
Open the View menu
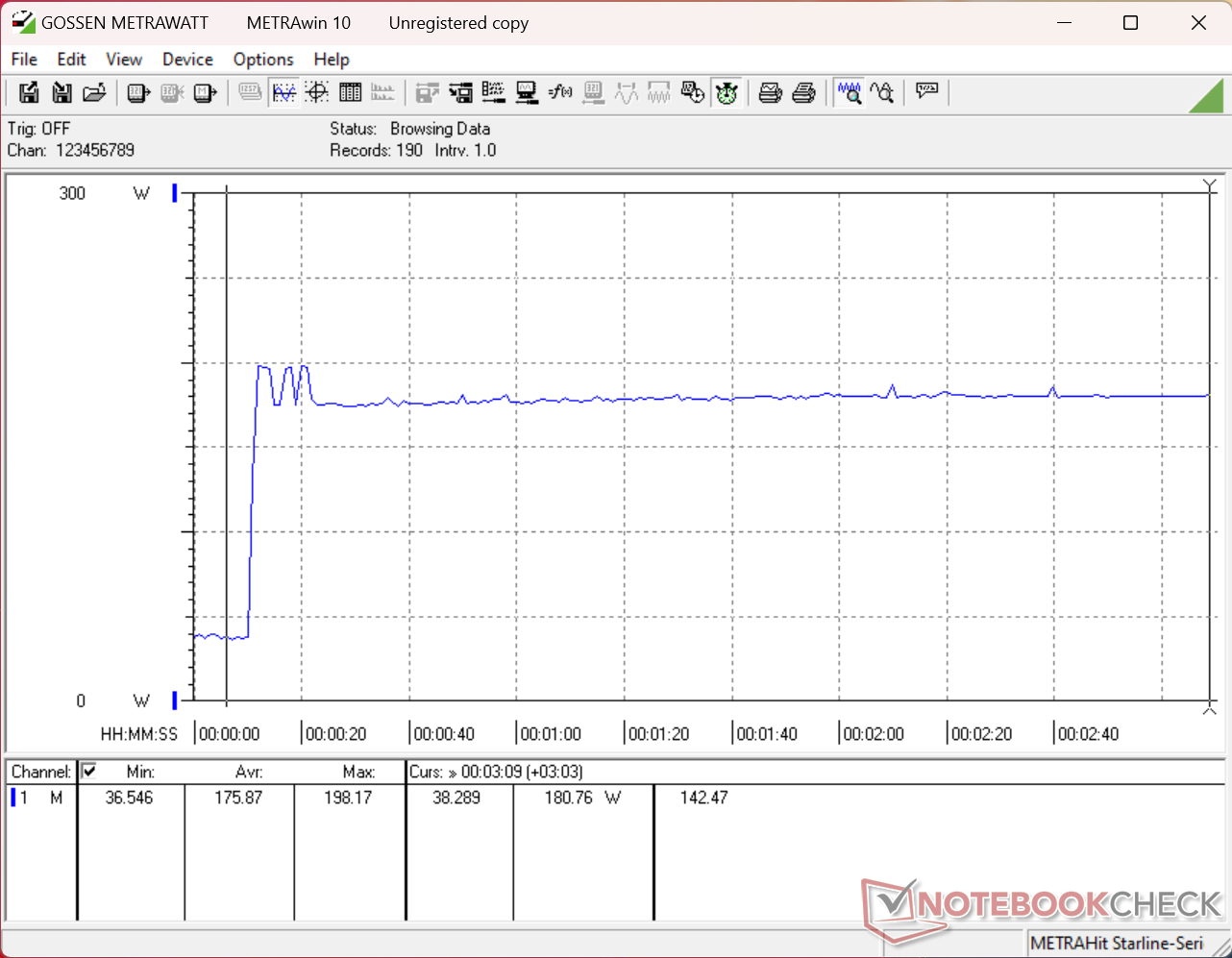pyautogui.click(x=124, y=60)
